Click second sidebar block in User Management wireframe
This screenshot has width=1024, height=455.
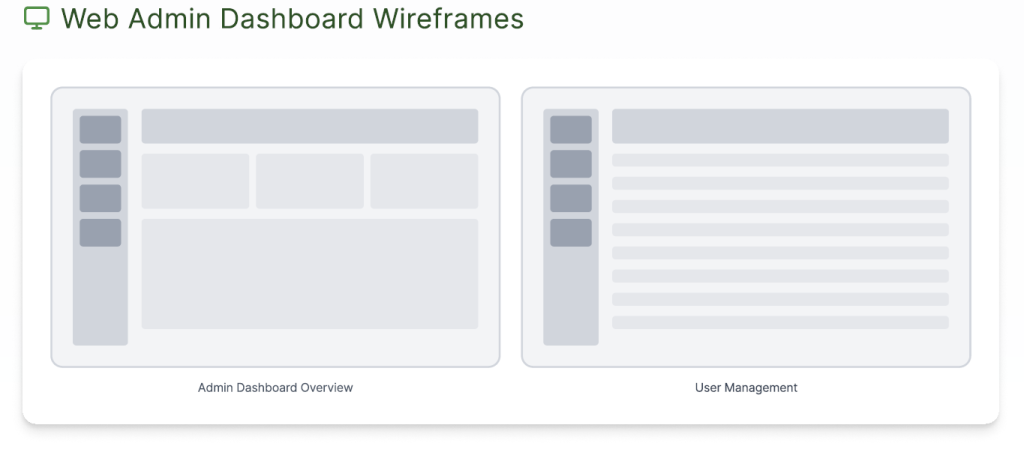(x=571, y=164)
